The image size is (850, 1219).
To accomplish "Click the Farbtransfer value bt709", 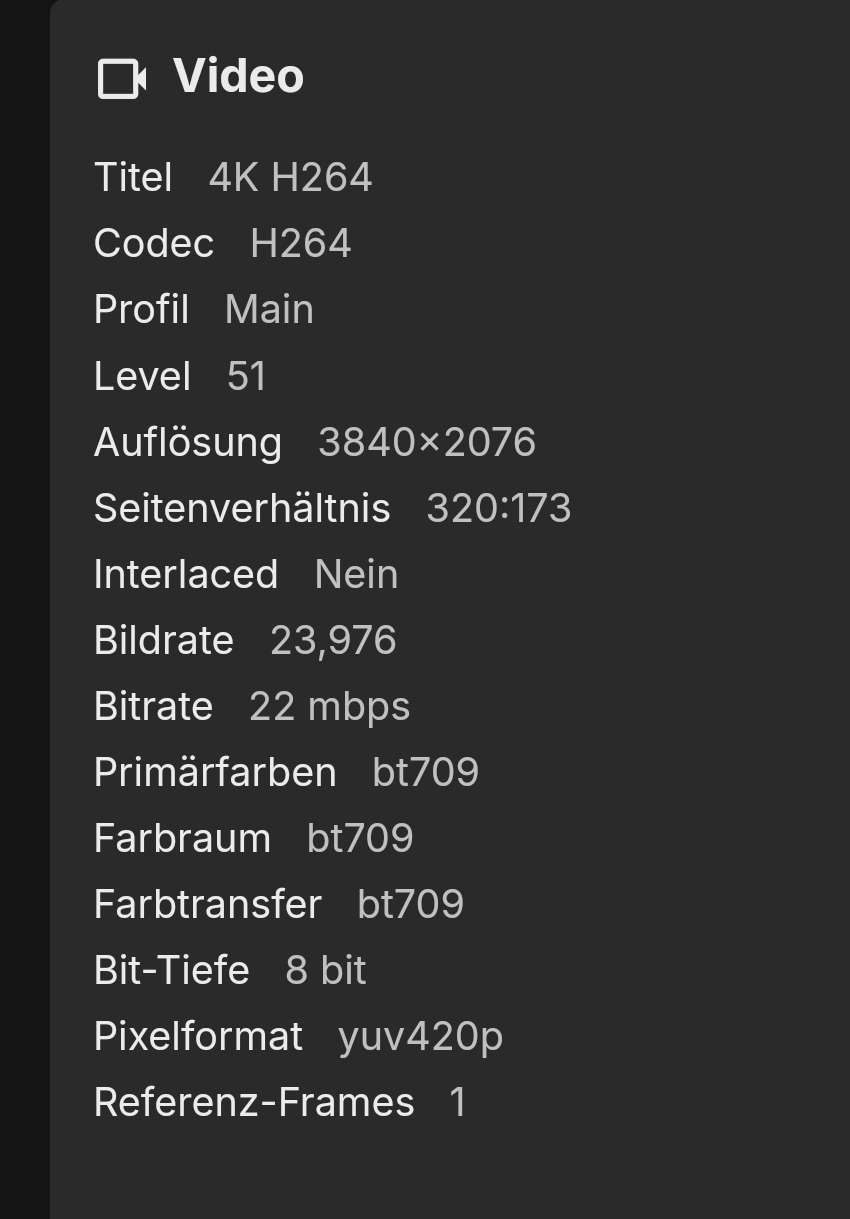I will [410, 904].
